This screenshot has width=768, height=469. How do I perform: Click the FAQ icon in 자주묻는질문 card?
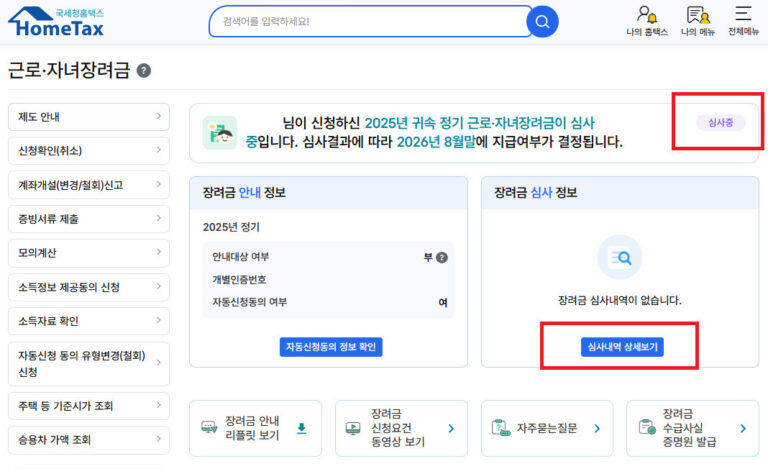500,428
